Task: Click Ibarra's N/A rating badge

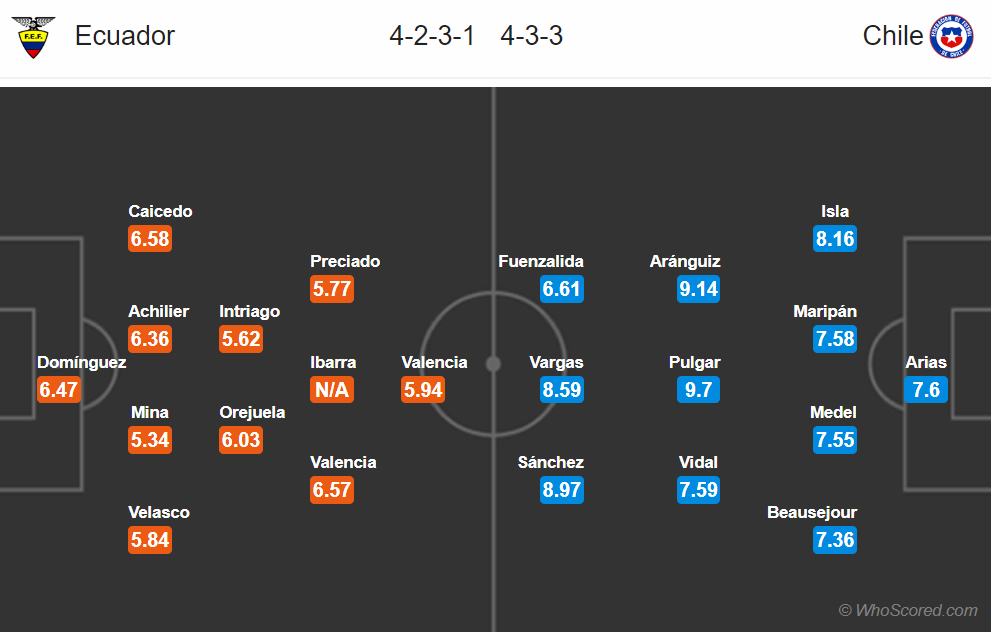Action: pyautogui.click(x=332, y=389)
